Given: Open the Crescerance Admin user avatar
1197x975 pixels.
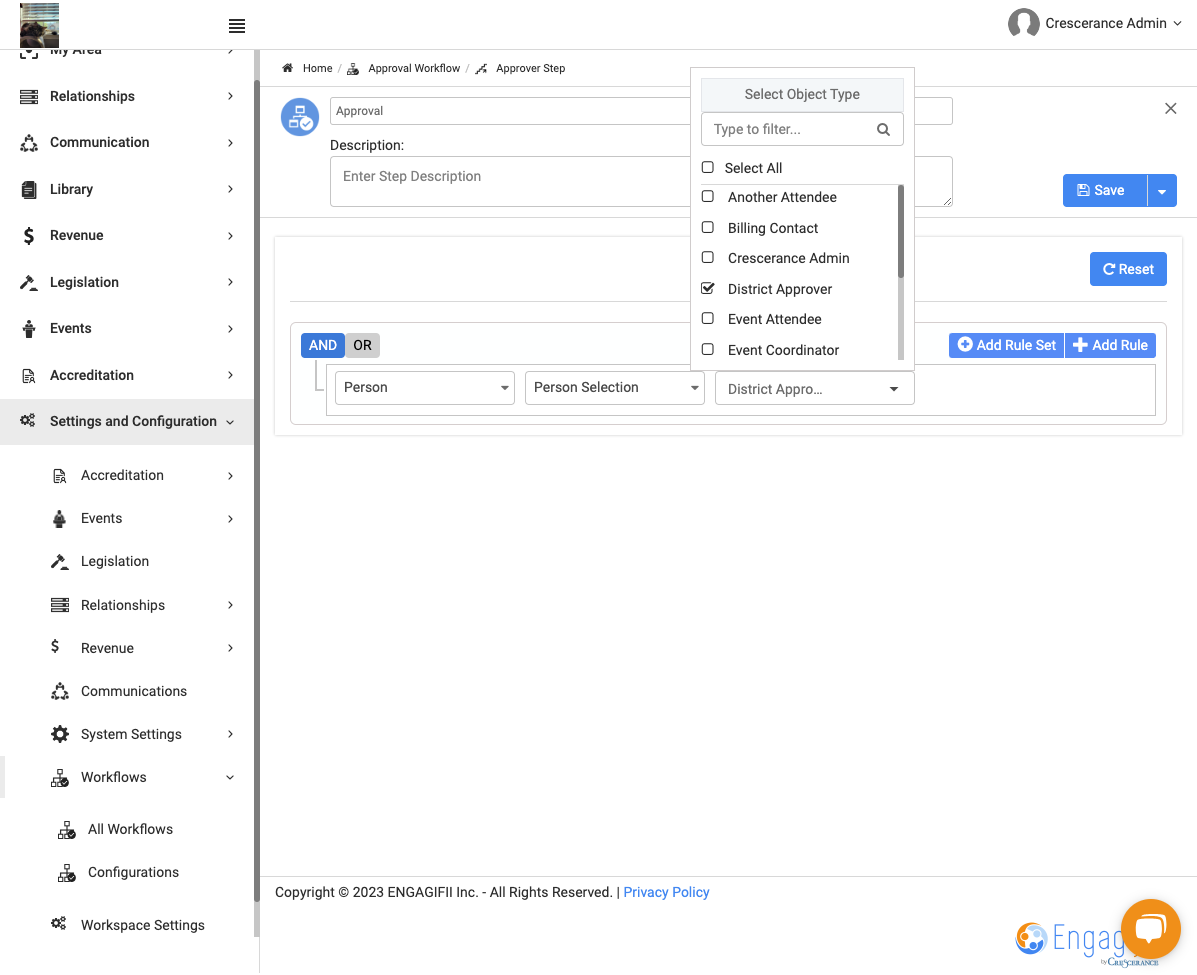Looking at the screenshot, I should (x=1023, y=23).
